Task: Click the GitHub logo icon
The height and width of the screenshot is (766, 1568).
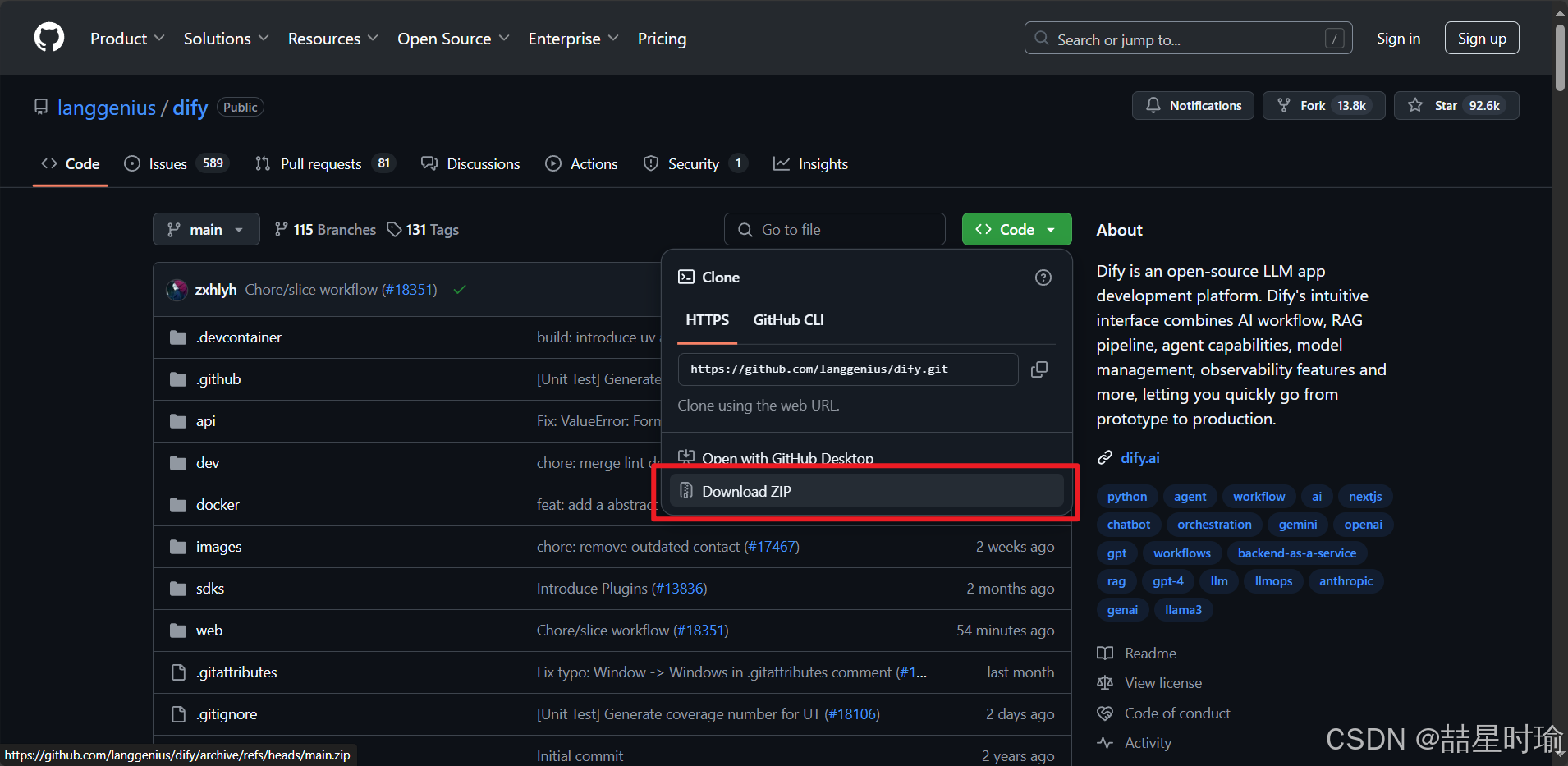Action: [x=49, y=38]
